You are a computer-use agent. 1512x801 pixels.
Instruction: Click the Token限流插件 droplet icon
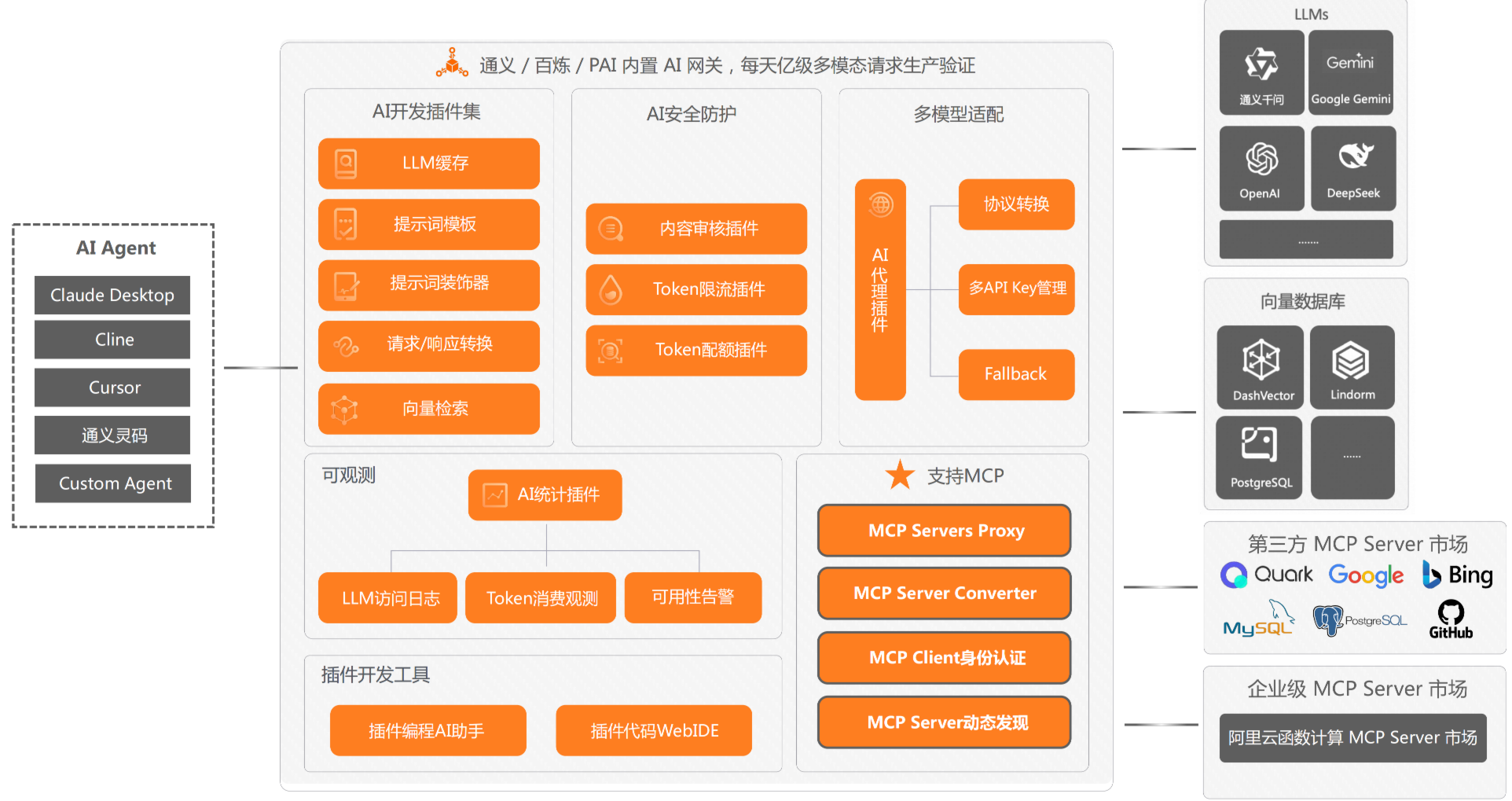611,289
